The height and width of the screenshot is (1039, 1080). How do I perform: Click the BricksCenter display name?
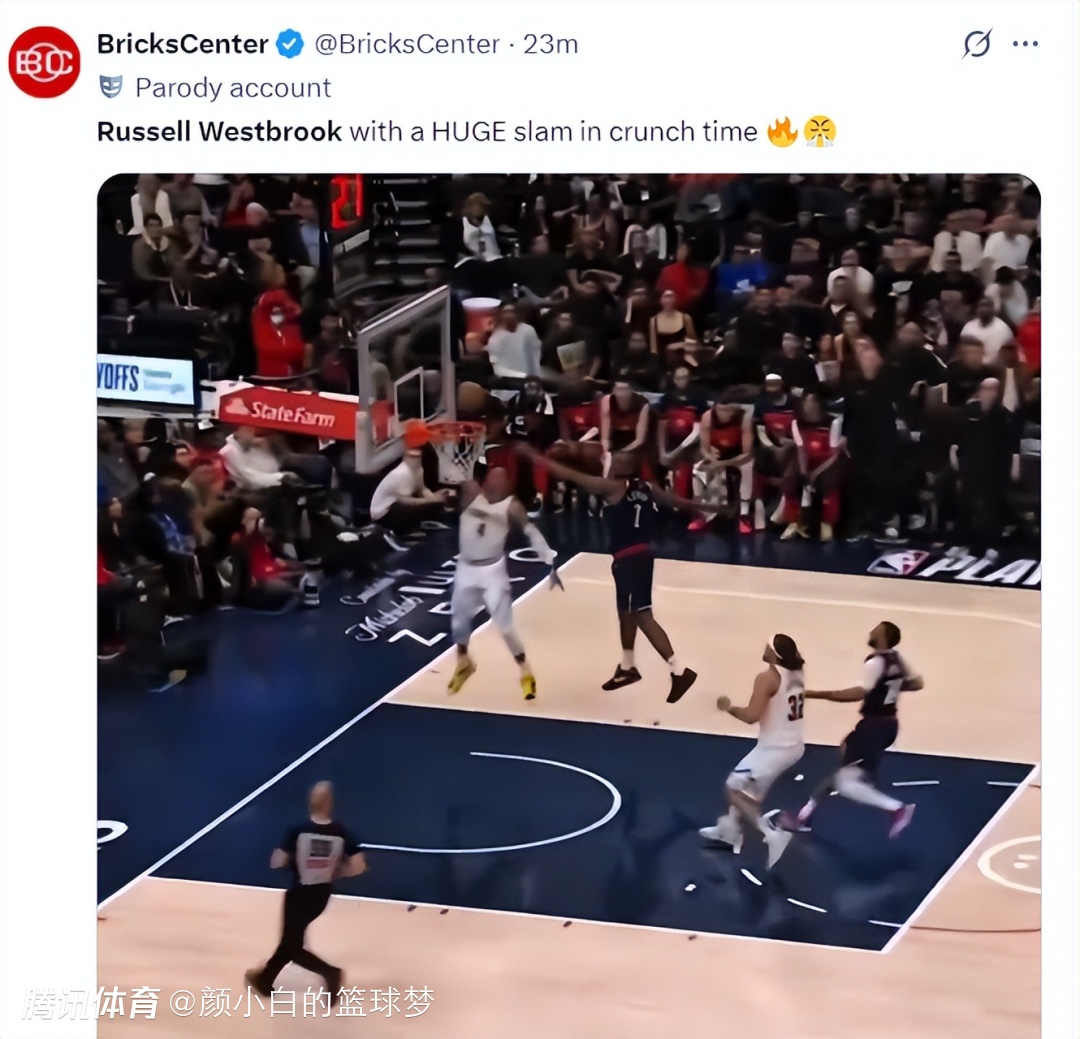pos(183,44)
